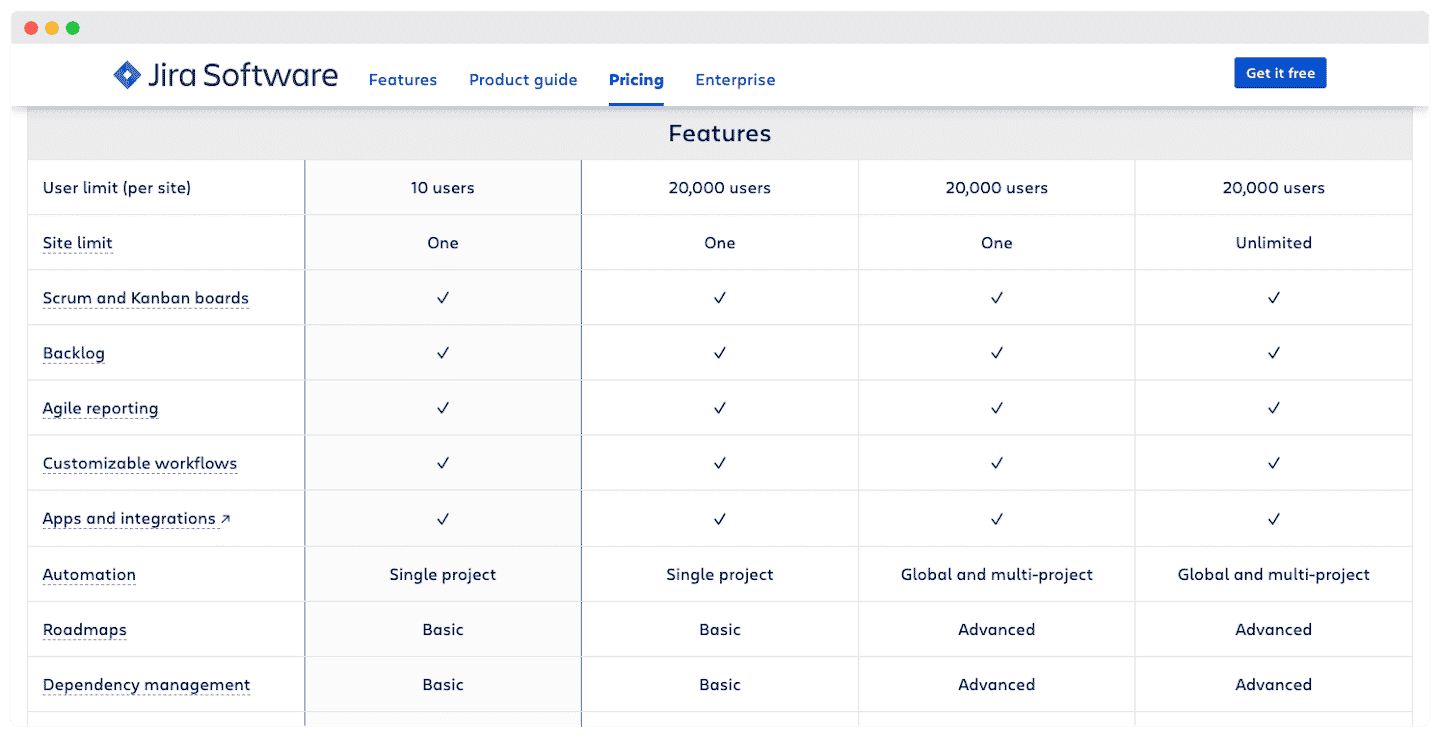The height and width of the screenshot is (737, 1440).
Task: Click the Customizable workflows link
Action: (140, 463)
